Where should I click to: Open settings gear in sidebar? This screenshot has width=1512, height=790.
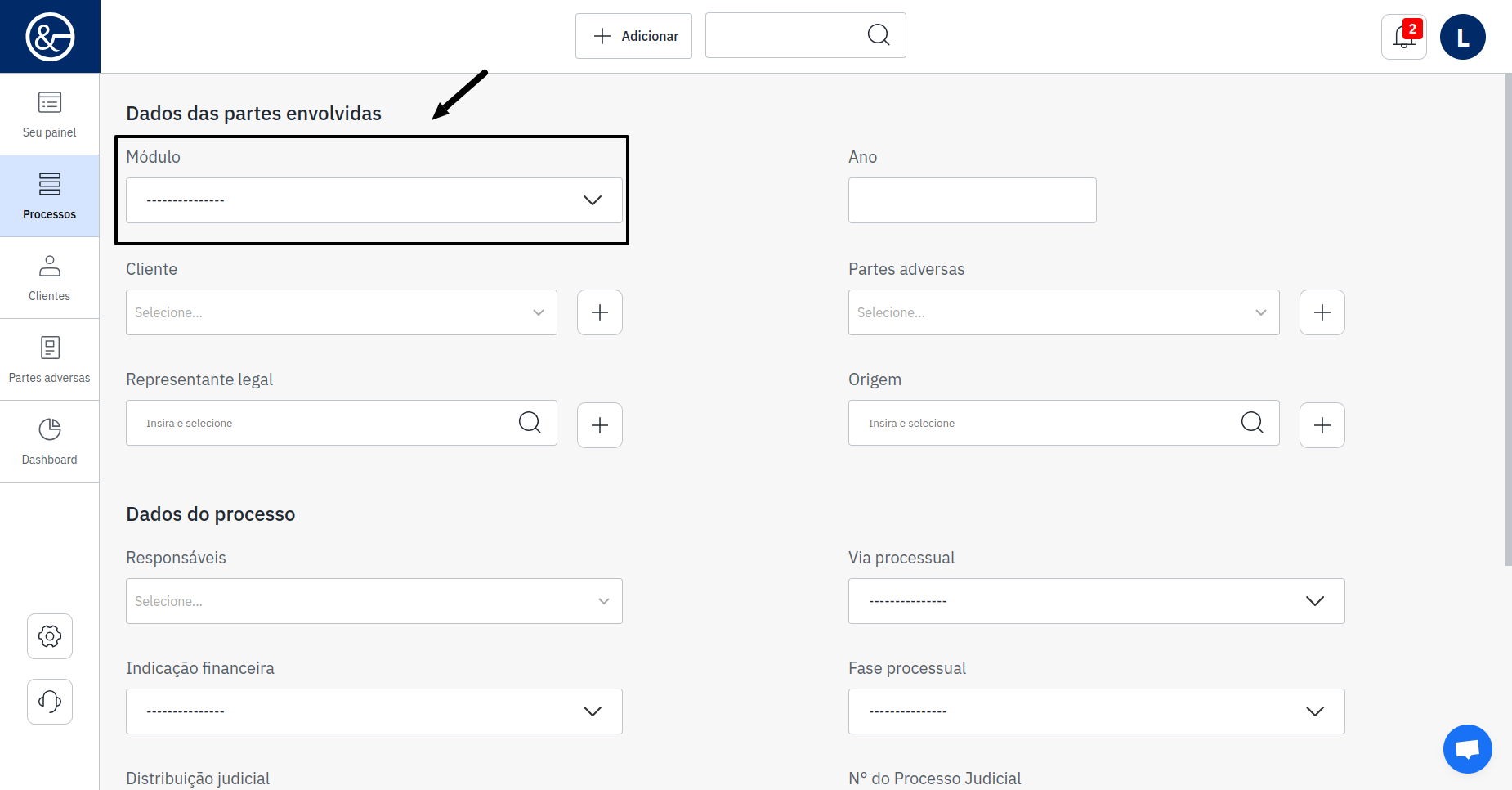pos(50,636)
